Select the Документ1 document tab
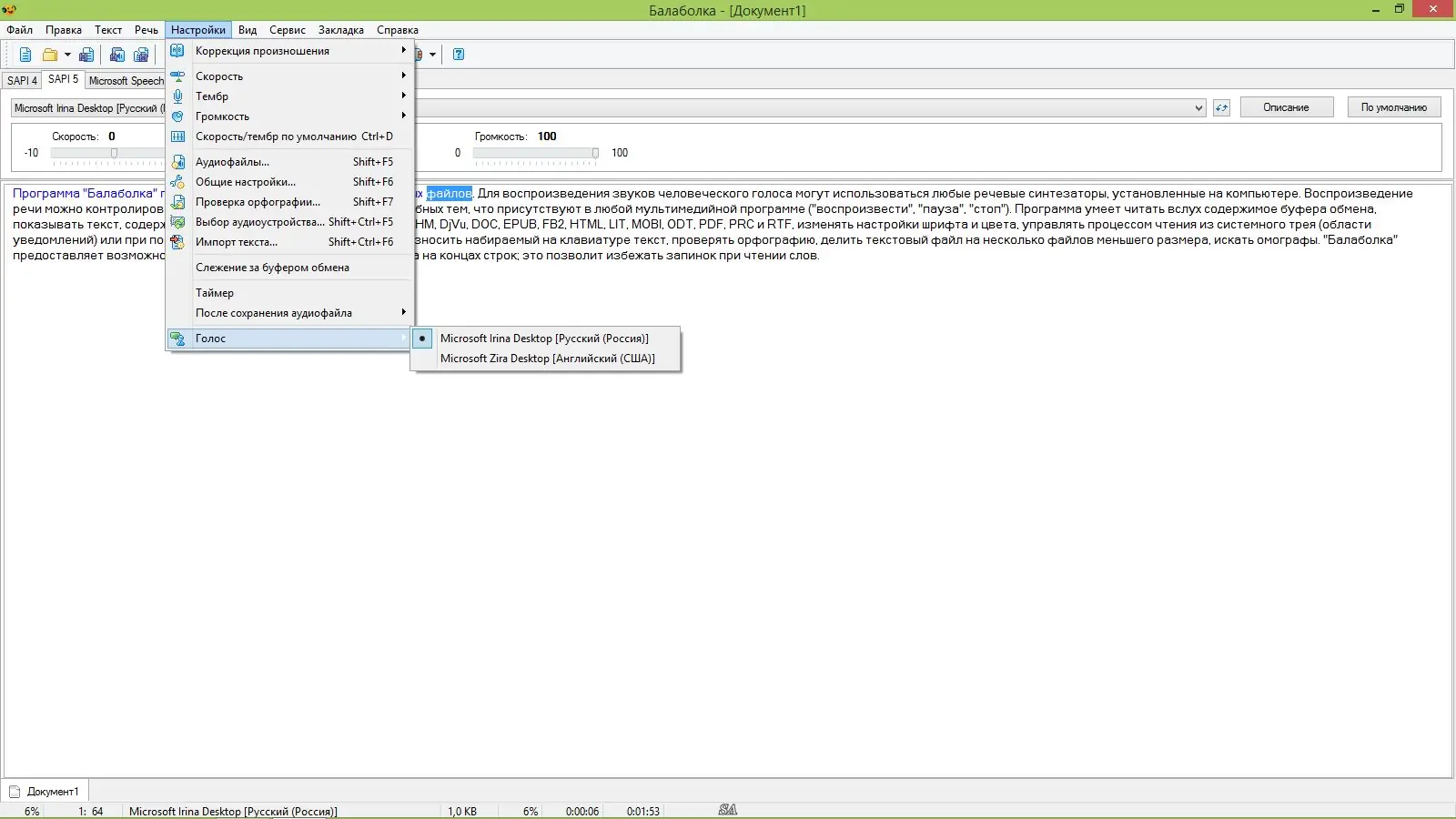1456x819 pixels. click(45, 792)
